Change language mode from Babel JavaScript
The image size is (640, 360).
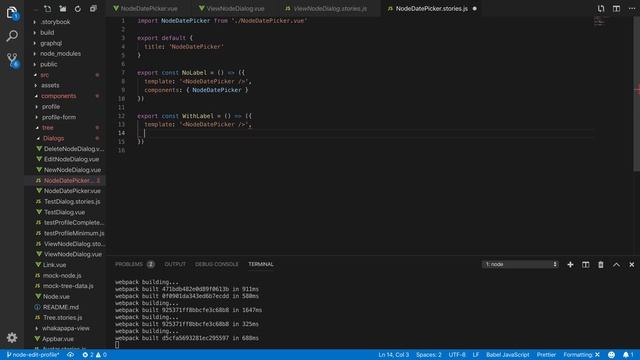point(508,355)
